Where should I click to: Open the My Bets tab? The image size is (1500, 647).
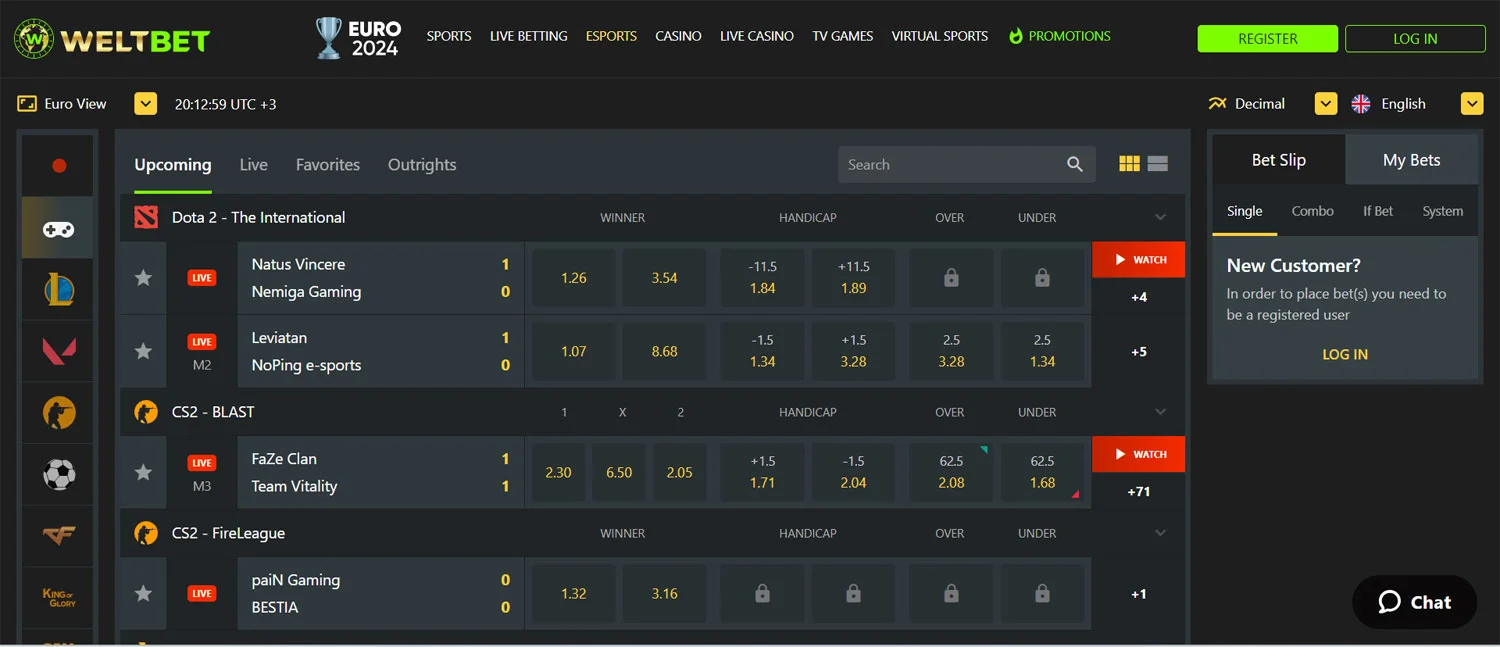(x=1412, y=159)
